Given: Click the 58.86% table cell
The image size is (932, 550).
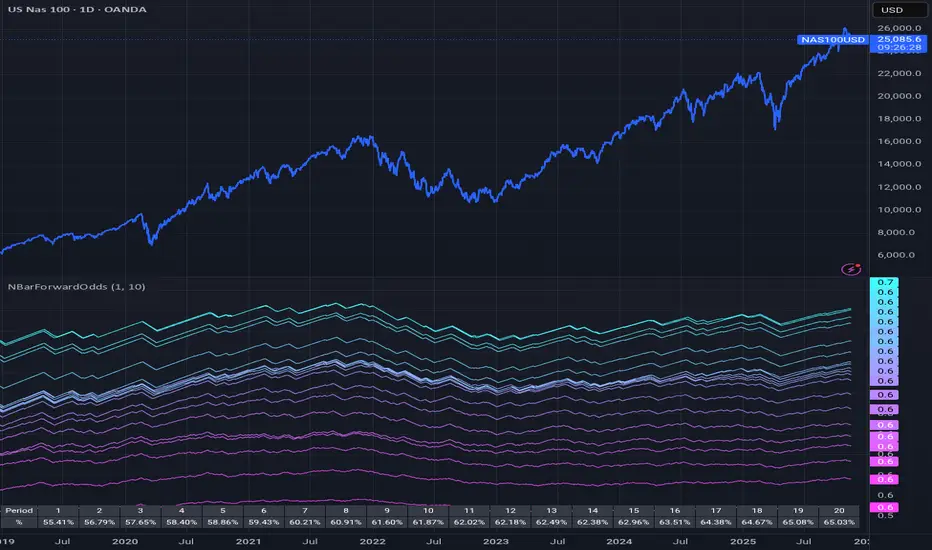Looking at the screenshot, I should [223, 522].
